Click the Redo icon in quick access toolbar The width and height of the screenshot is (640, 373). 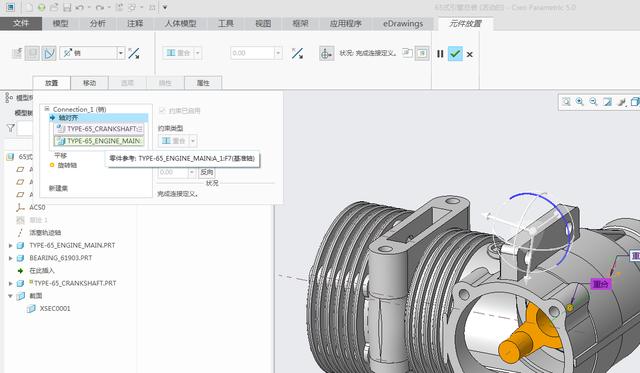100,7
